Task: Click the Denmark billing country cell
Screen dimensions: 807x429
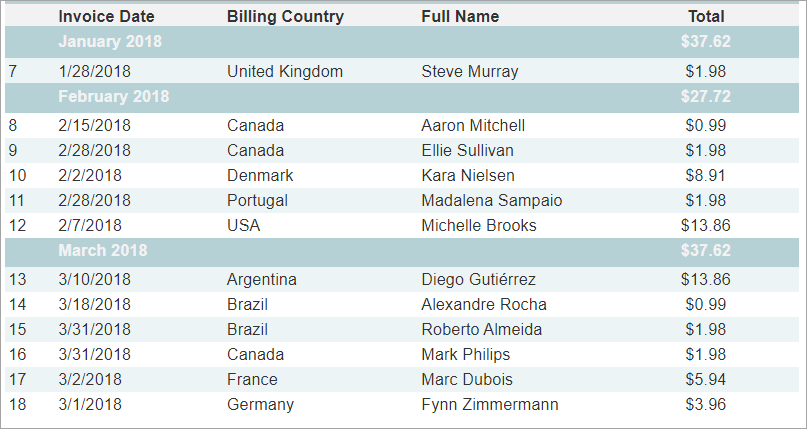Action: pos(260,175)
